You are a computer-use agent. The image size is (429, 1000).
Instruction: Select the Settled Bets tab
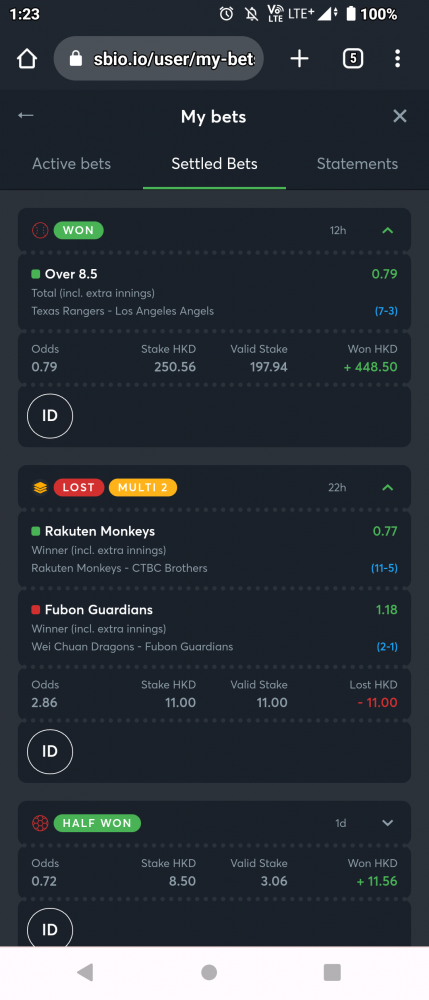pyautogui.click(x=214, y=164)
